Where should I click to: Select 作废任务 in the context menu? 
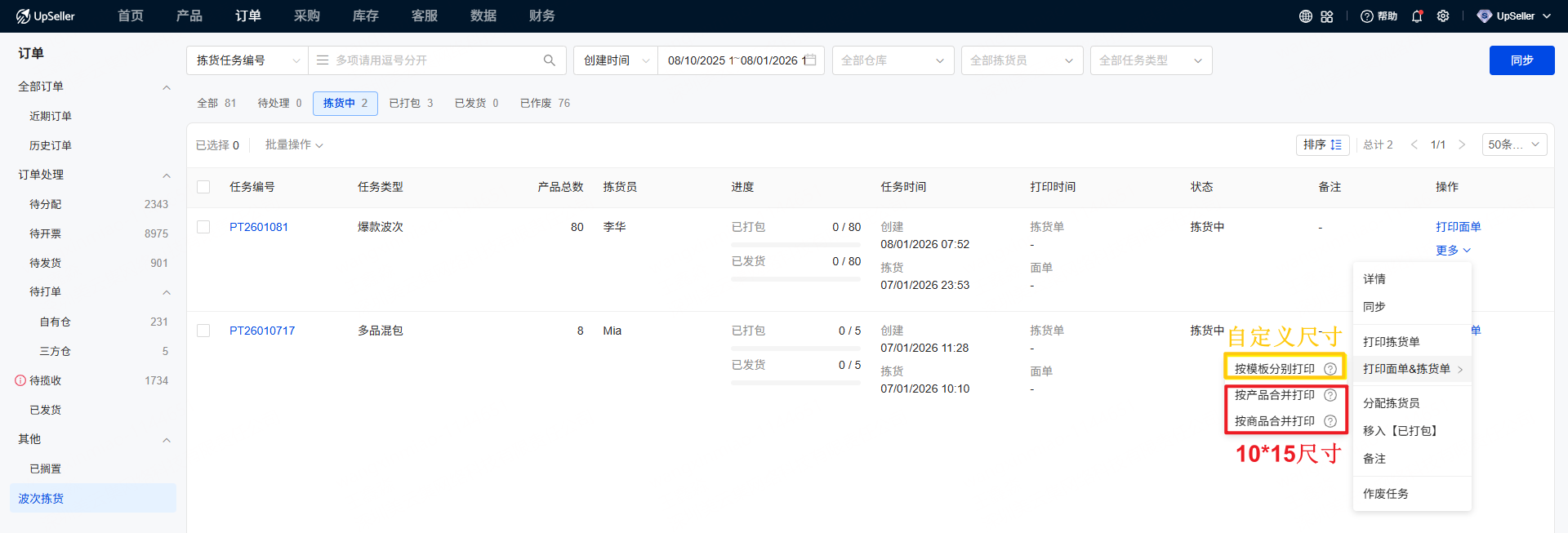pyautogui.click(x=1385, y=494)
